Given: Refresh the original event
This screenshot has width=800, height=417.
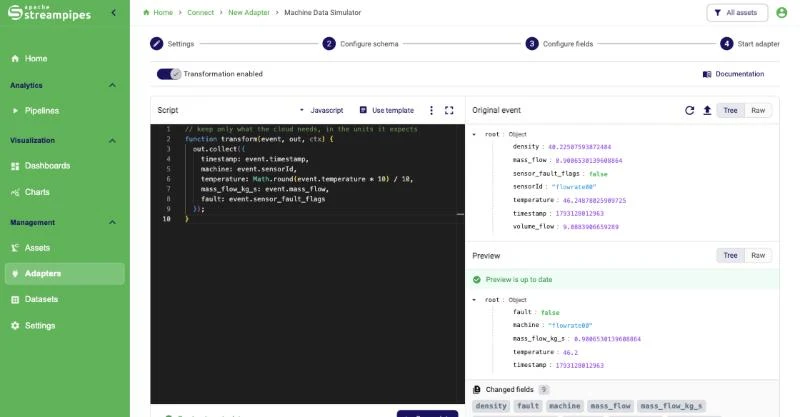Looking at the screenshot, I should [689, 110].
